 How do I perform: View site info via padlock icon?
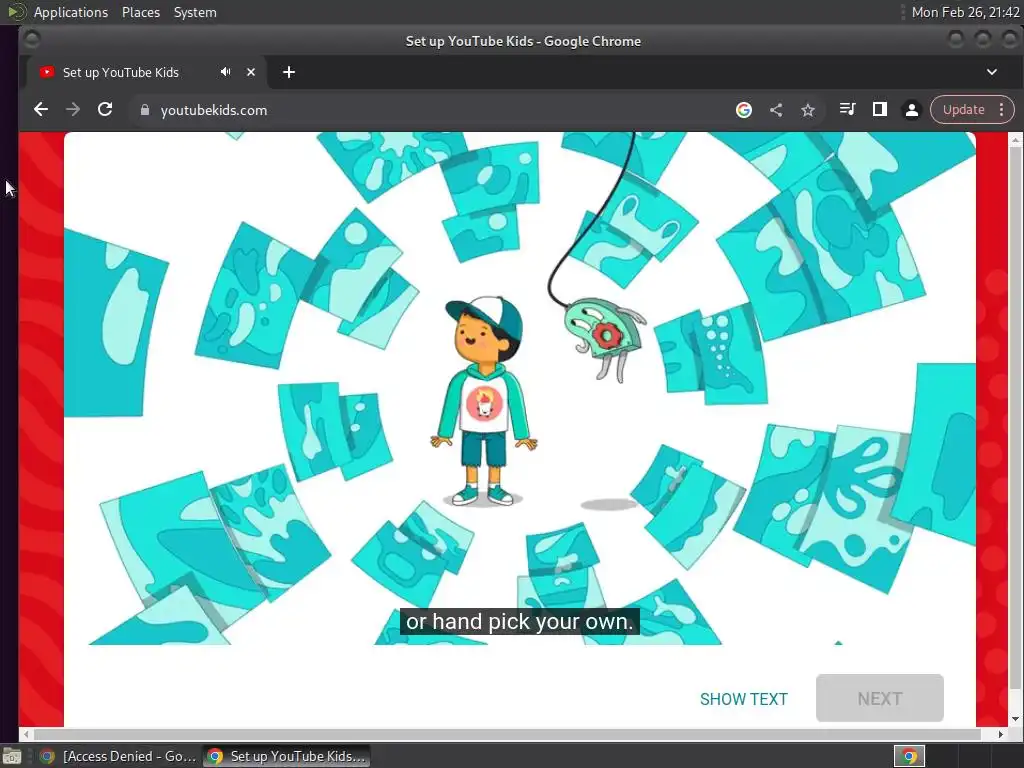pos(145,110)
